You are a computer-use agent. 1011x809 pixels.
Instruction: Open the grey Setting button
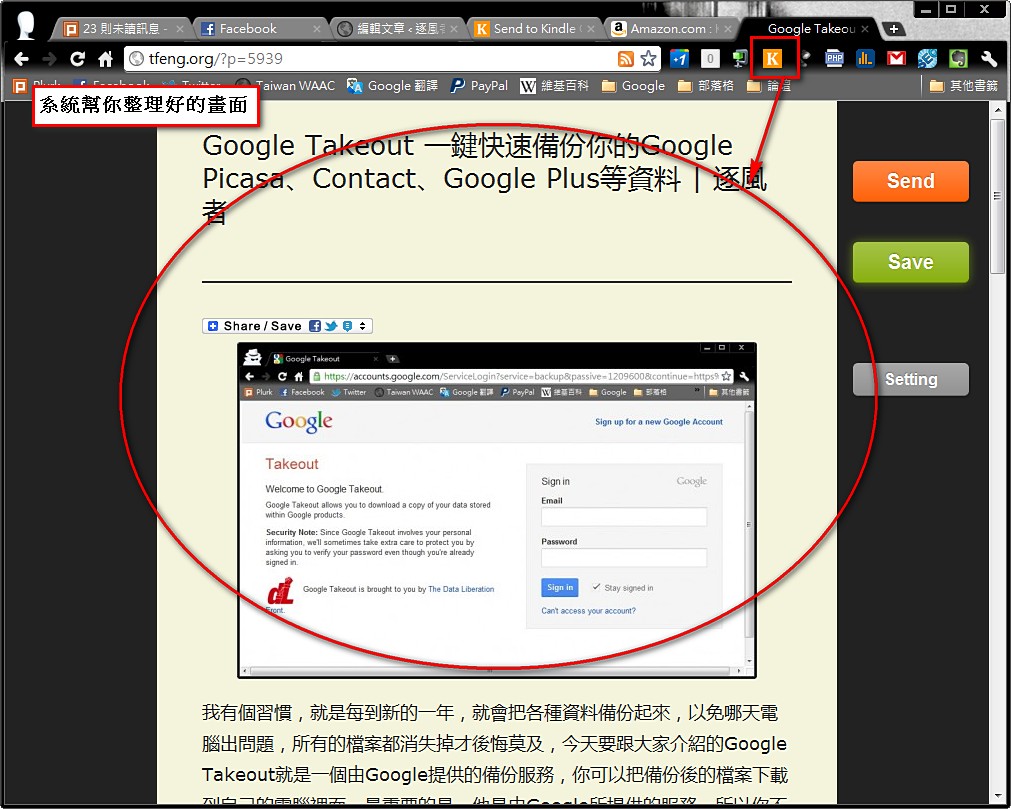pos(910,380)
